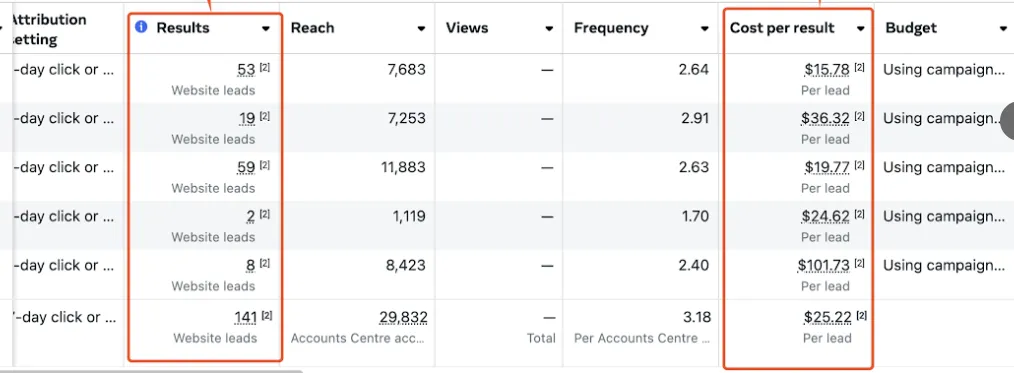Click the 59 website leads result value
Image resolution: width=1014 pixels, height=373 pixels.
[246, 168]
